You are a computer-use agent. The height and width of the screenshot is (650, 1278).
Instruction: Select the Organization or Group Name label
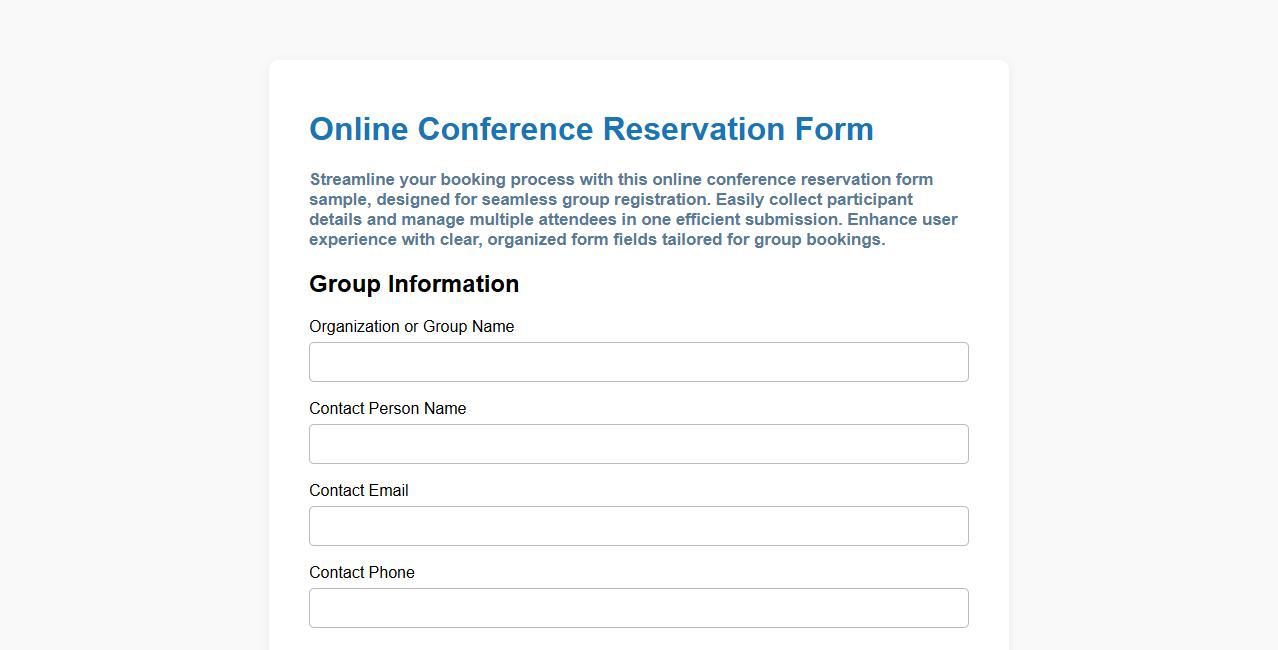(412, 326)
